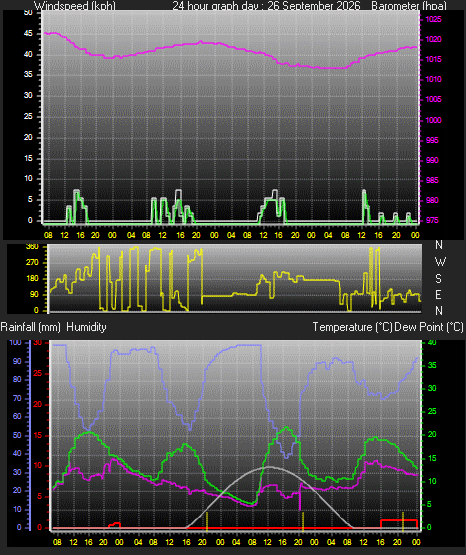This screenshot has width=466, height=555.
Task: Click the E compass label
Action: click(x=438, y=294)
